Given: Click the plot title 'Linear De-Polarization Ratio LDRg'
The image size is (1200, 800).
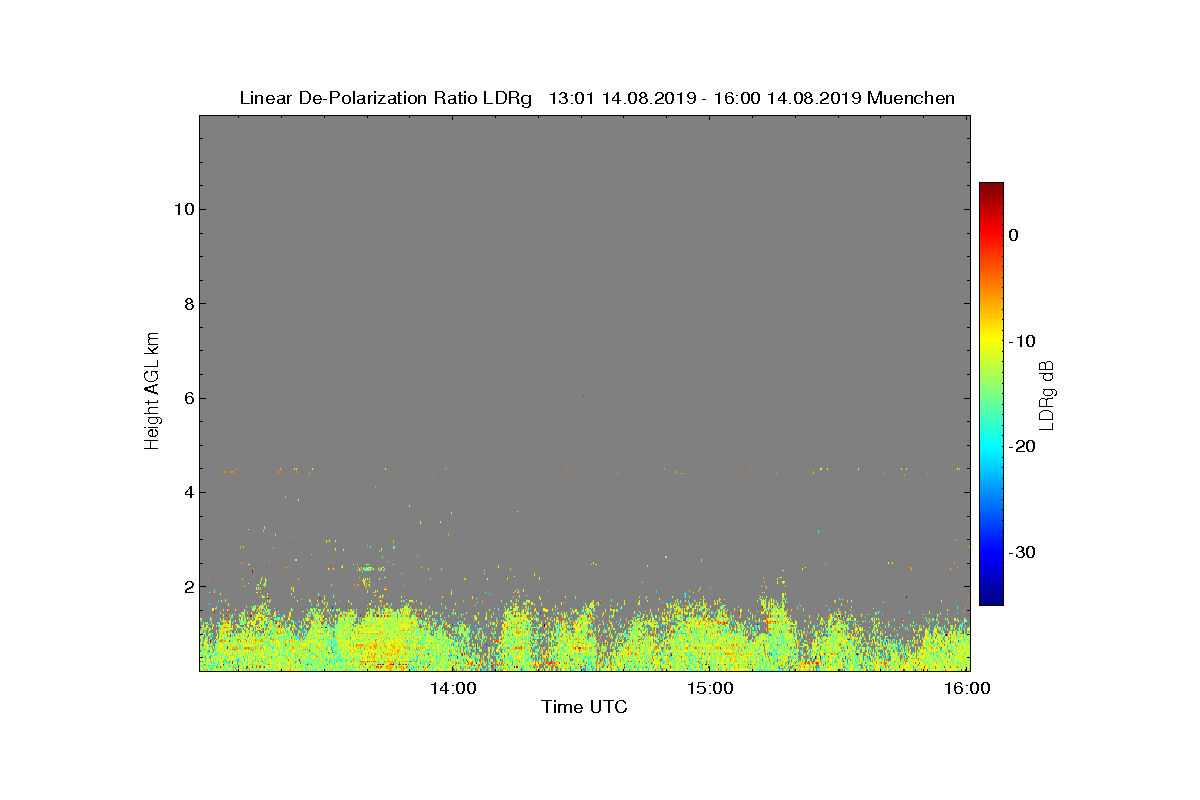Looking at the screenshot, I should coord(386,98).
